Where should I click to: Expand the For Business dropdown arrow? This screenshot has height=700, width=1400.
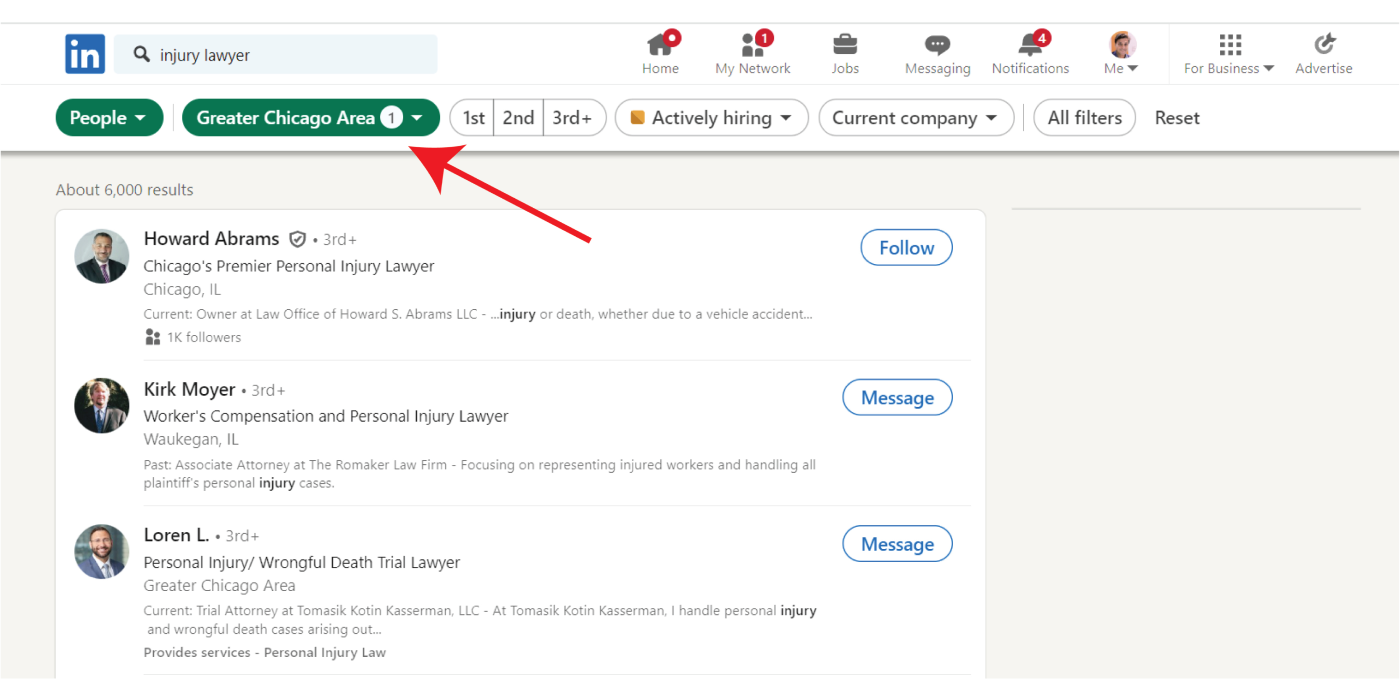point(1269,69)
